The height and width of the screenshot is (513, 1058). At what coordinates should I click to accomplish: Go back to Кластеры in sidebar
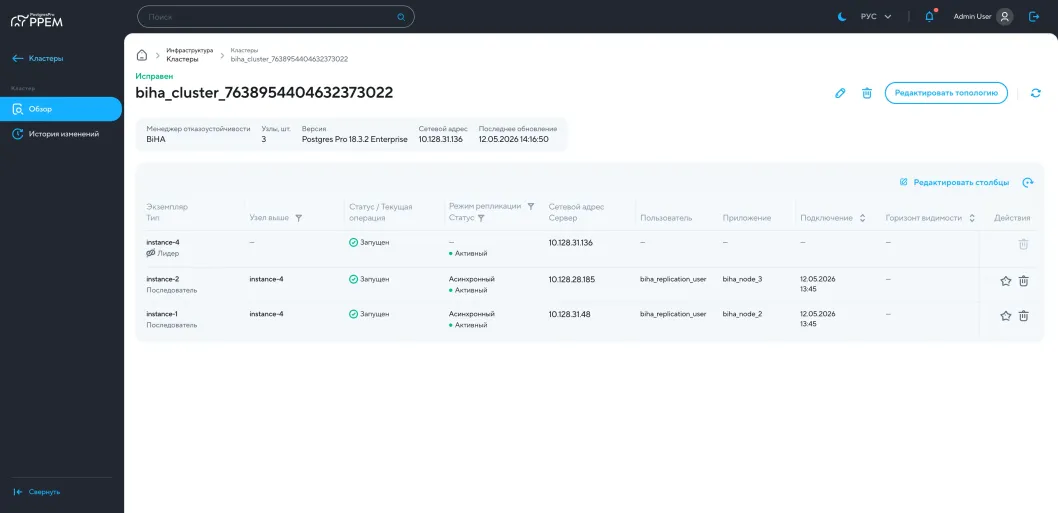[38, 59]
